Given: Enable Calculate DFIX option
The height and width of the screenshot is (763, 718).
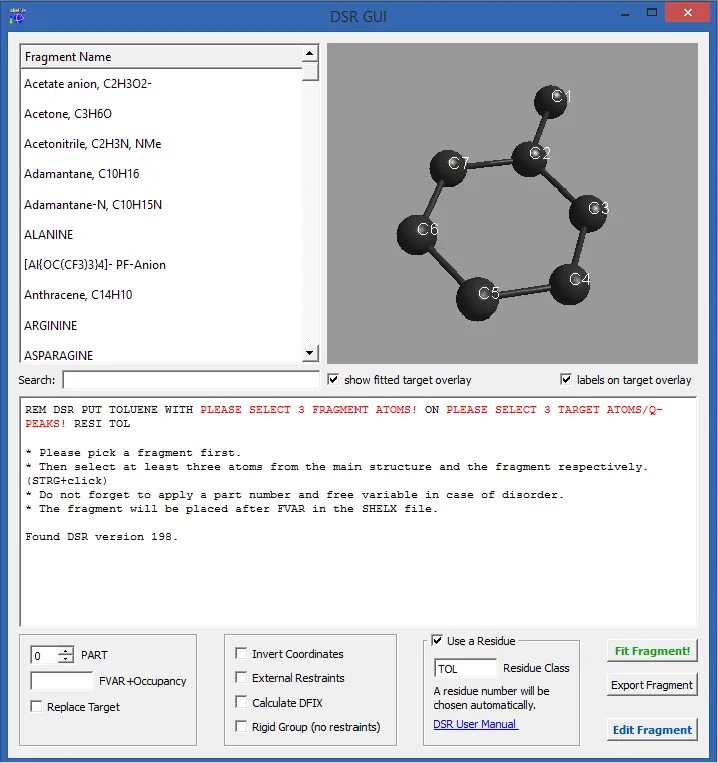Looking at the screenshot, I should (x=241, y=702).
